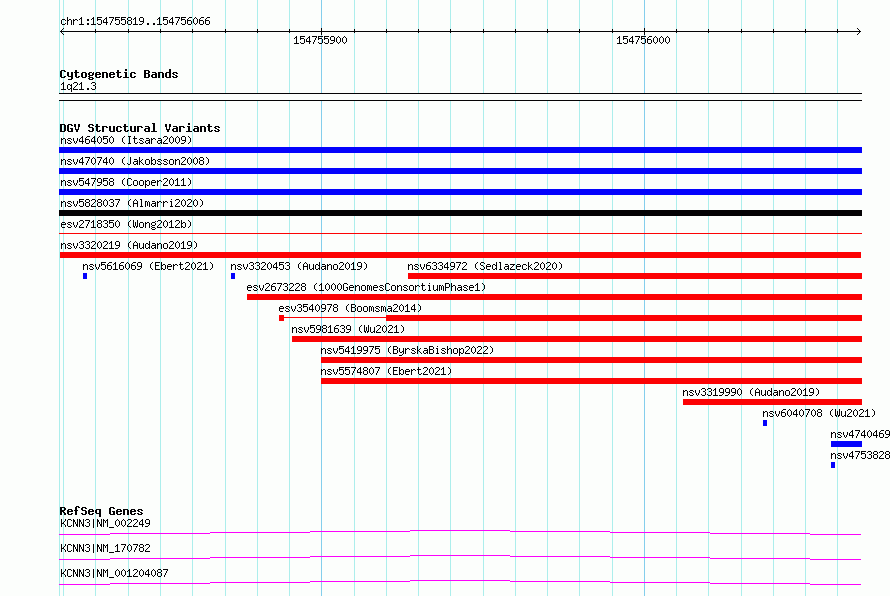This screenshot has height=596, width=890.
Task: Click the red bar under nsv5981639 (Wu2021)
Action: (577, 339)
